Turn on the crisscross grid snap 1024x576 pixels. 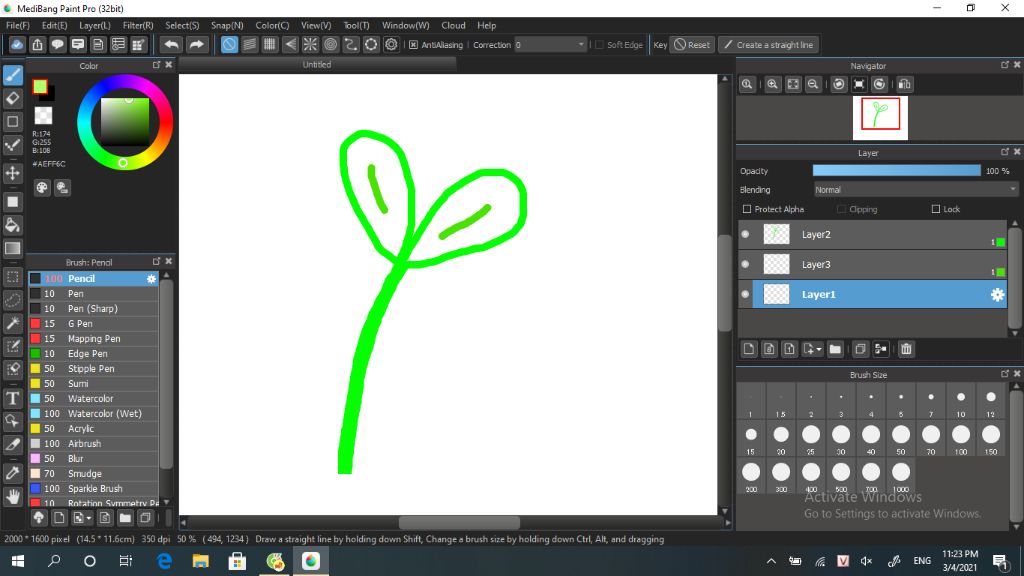(270, 44)
